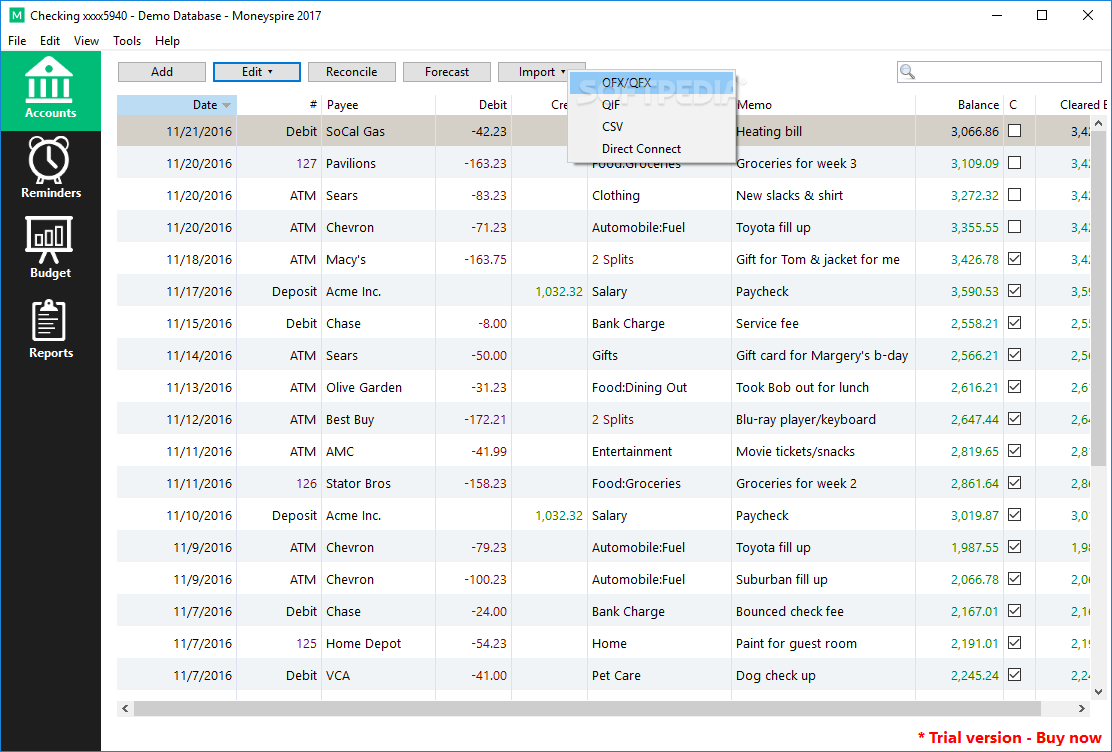Open the Help menu
1112x752 pixels.
click(167, 40)
